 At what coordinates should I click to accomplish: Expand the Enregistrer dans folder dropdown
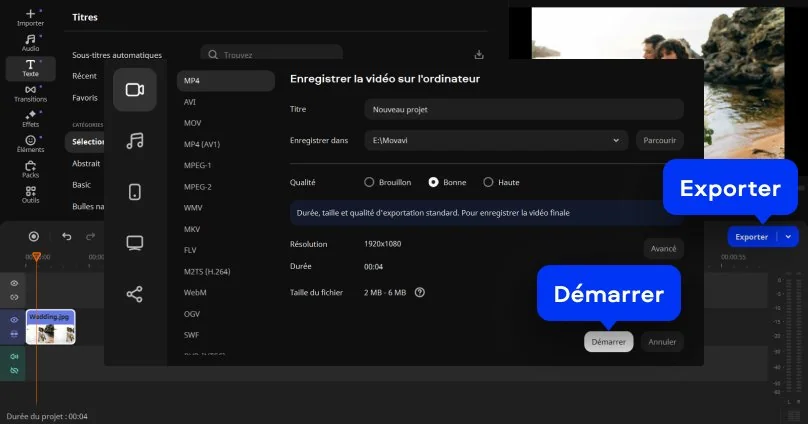pyautogui.click(x=615, y=141)
